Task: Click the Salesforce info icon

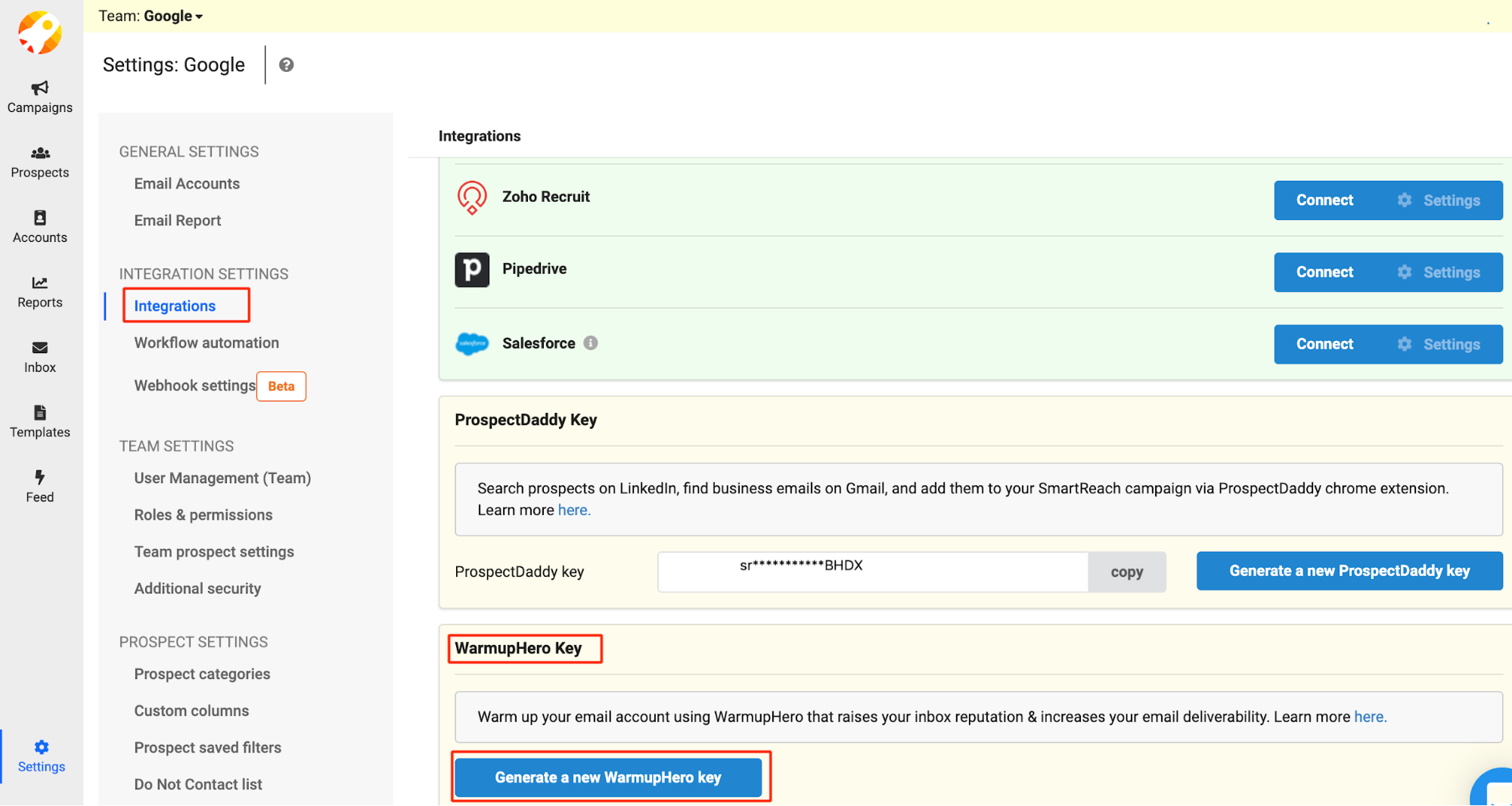Action: (x=591, y=343)
